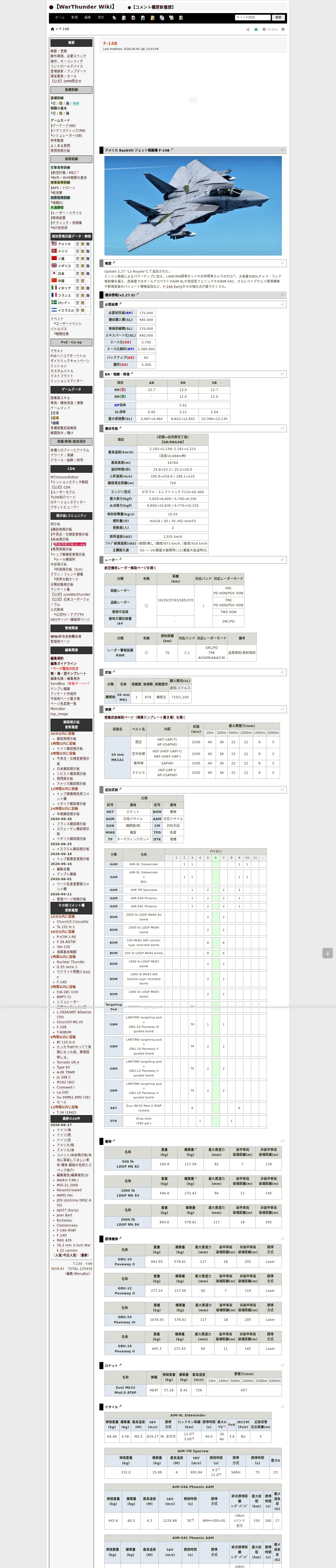This screenshot has width=336, height=1568.
Task: Open the 新規 menu item
Action: (74, 18)
